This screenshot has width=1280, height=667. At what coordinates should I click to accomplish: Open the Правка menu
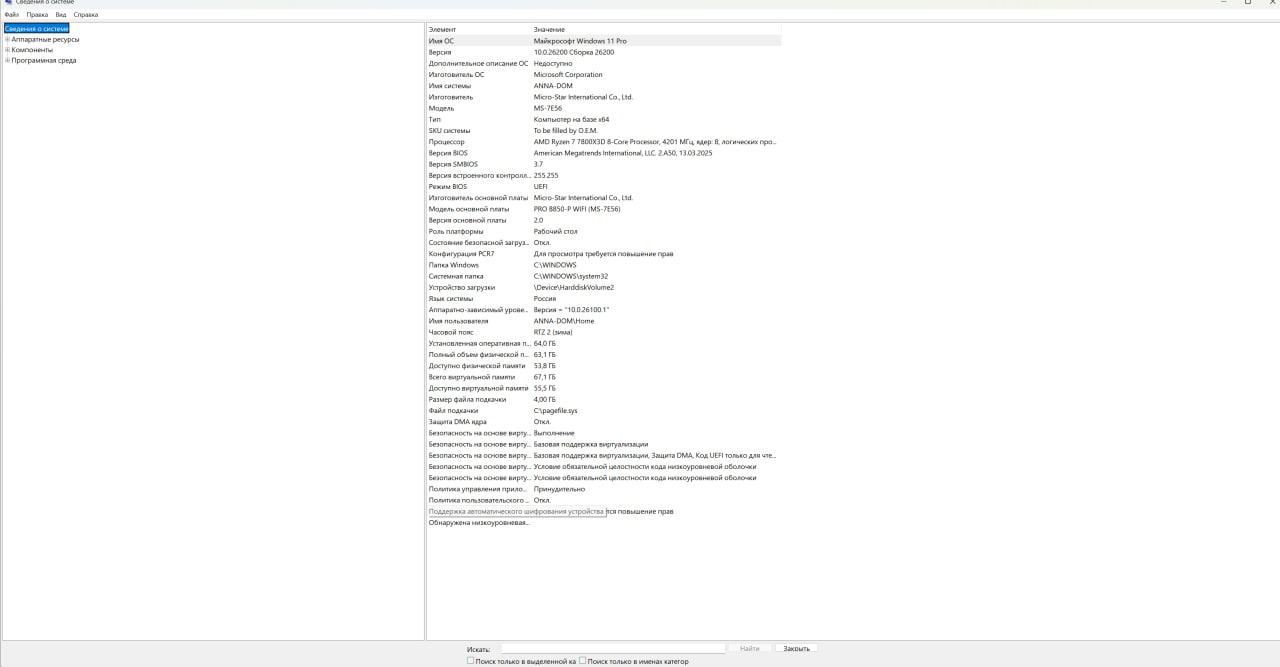pos(37,15)
